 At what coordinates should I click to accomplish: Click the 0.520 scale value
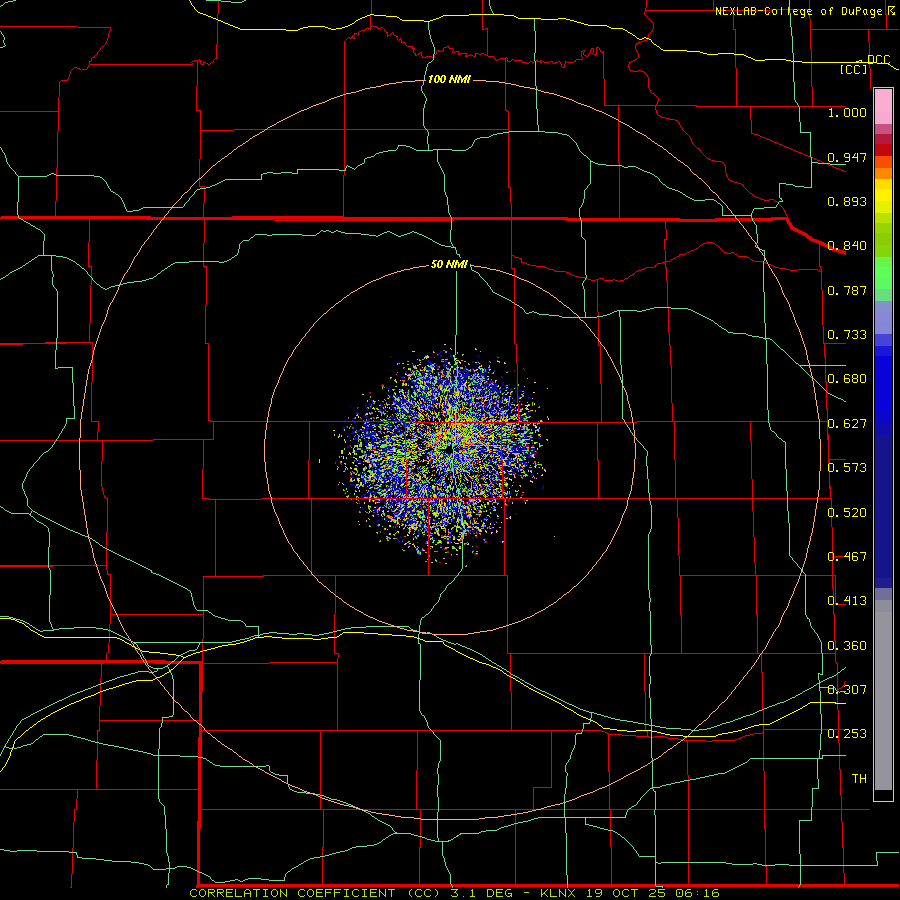(847, 513)
